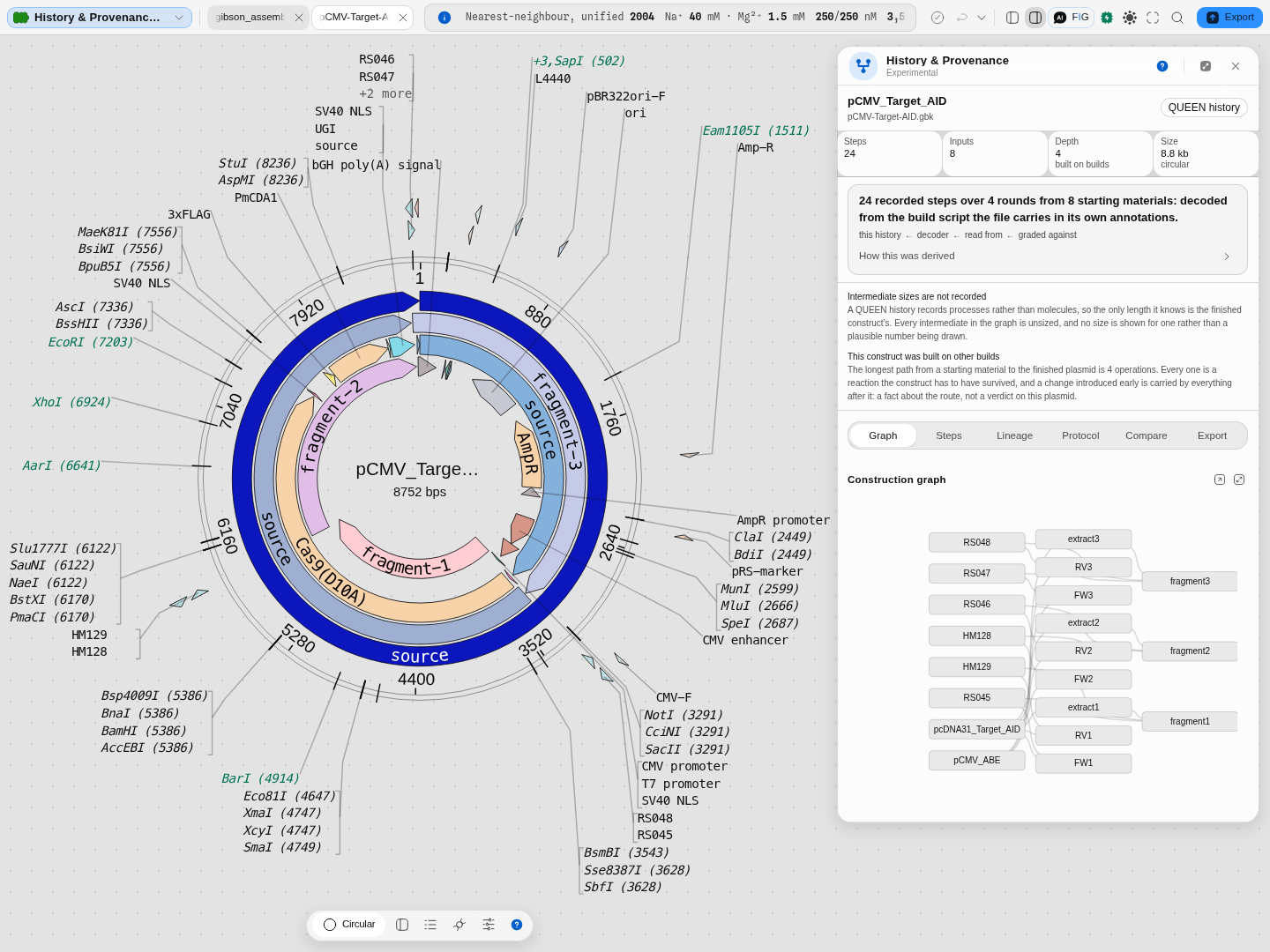Select the Circular view mode button
This screenshot has width=1270, height=952.
point(349,925)
